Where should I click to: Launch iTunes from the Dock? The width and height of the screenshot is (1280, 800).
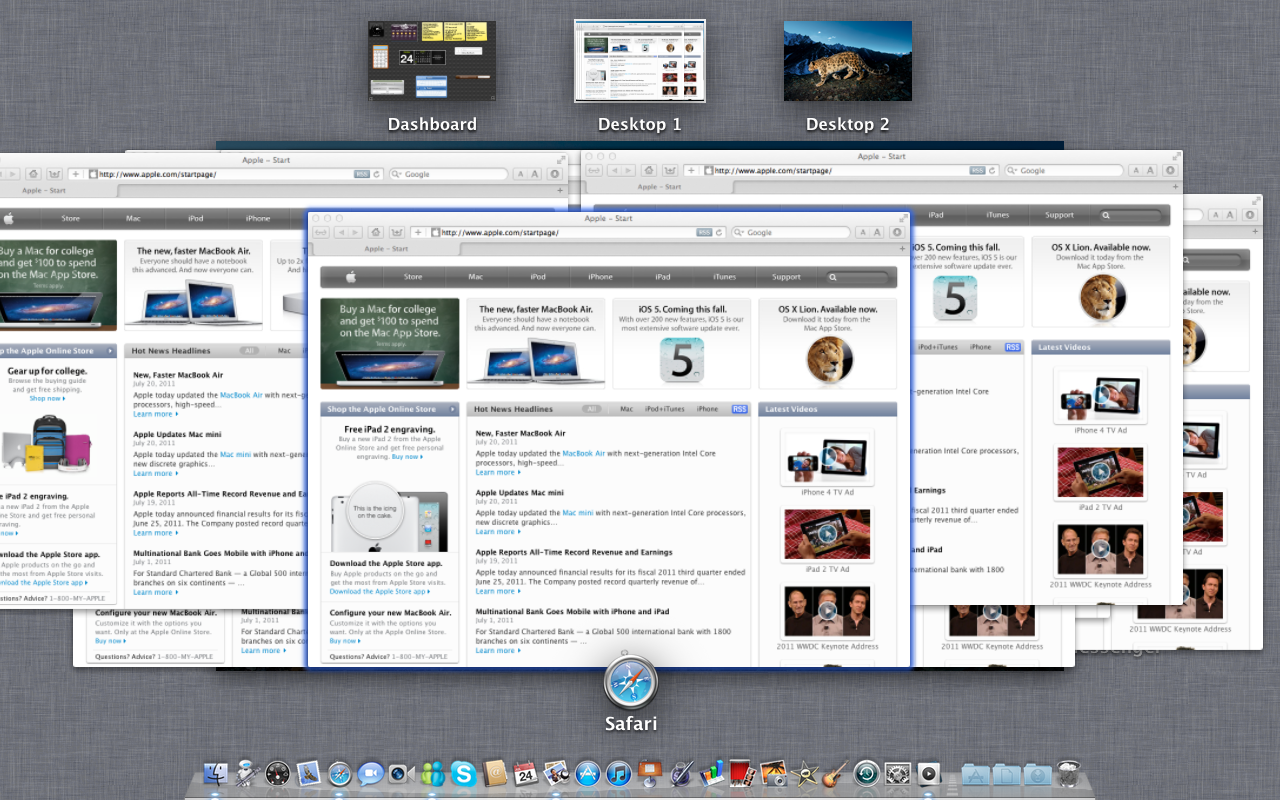tap(618, 773)
